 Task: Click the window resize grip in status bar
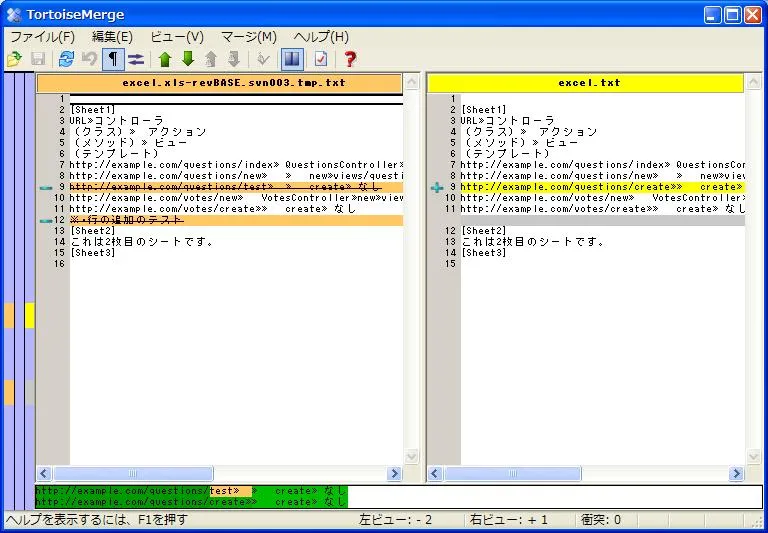[x=757, y=521]
